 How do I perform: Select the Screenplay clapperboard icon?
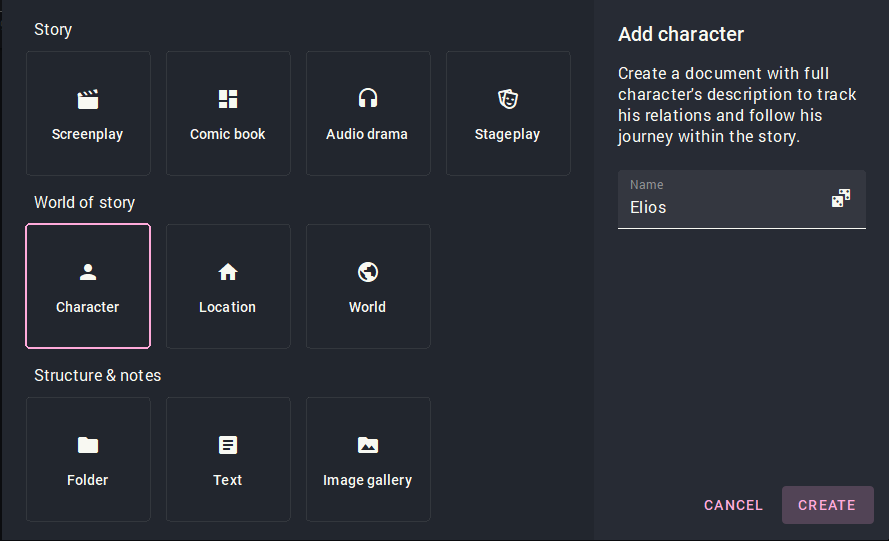[88, 99]
